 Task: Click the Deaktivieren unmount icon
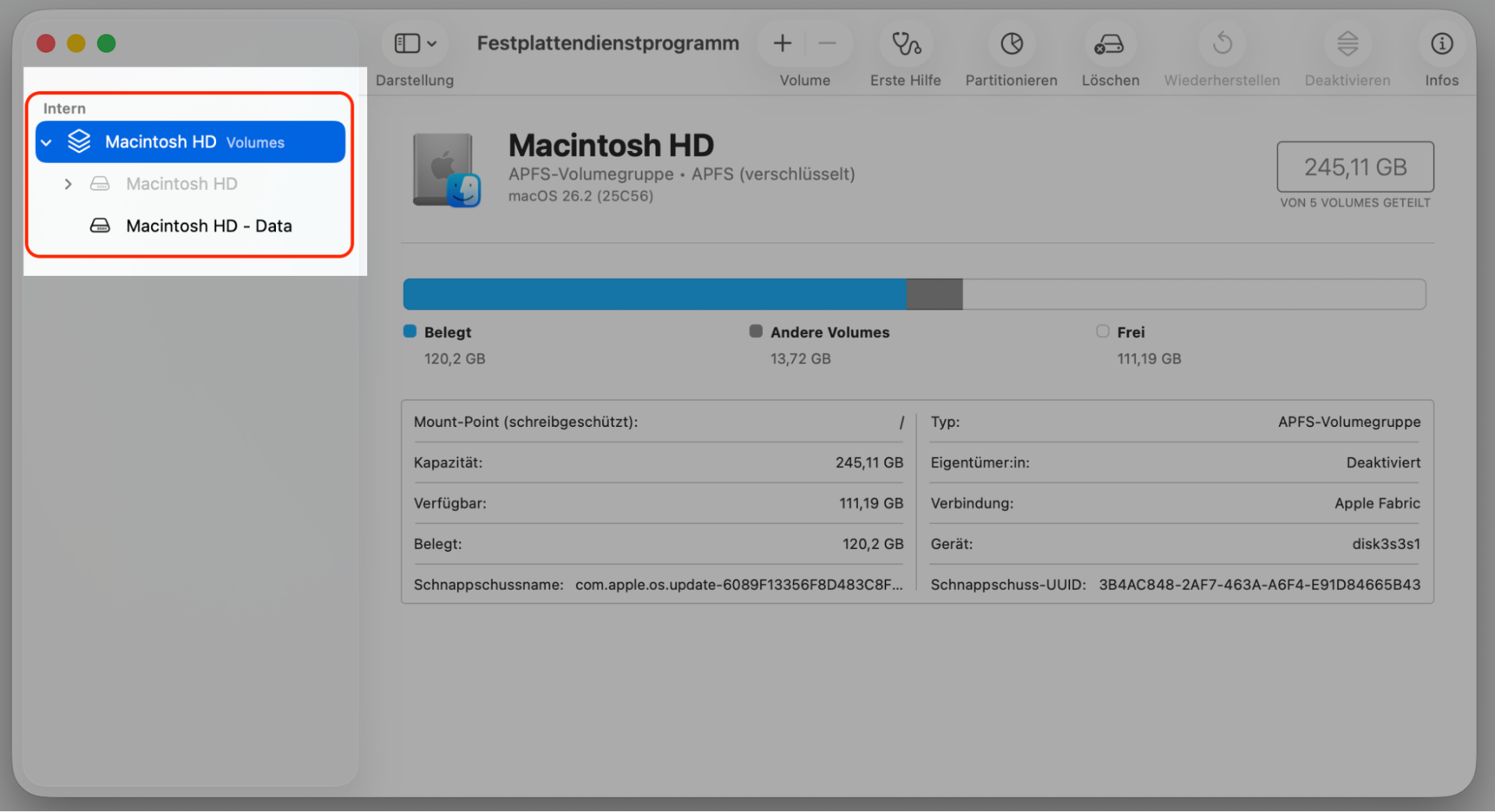(1348, 43)
